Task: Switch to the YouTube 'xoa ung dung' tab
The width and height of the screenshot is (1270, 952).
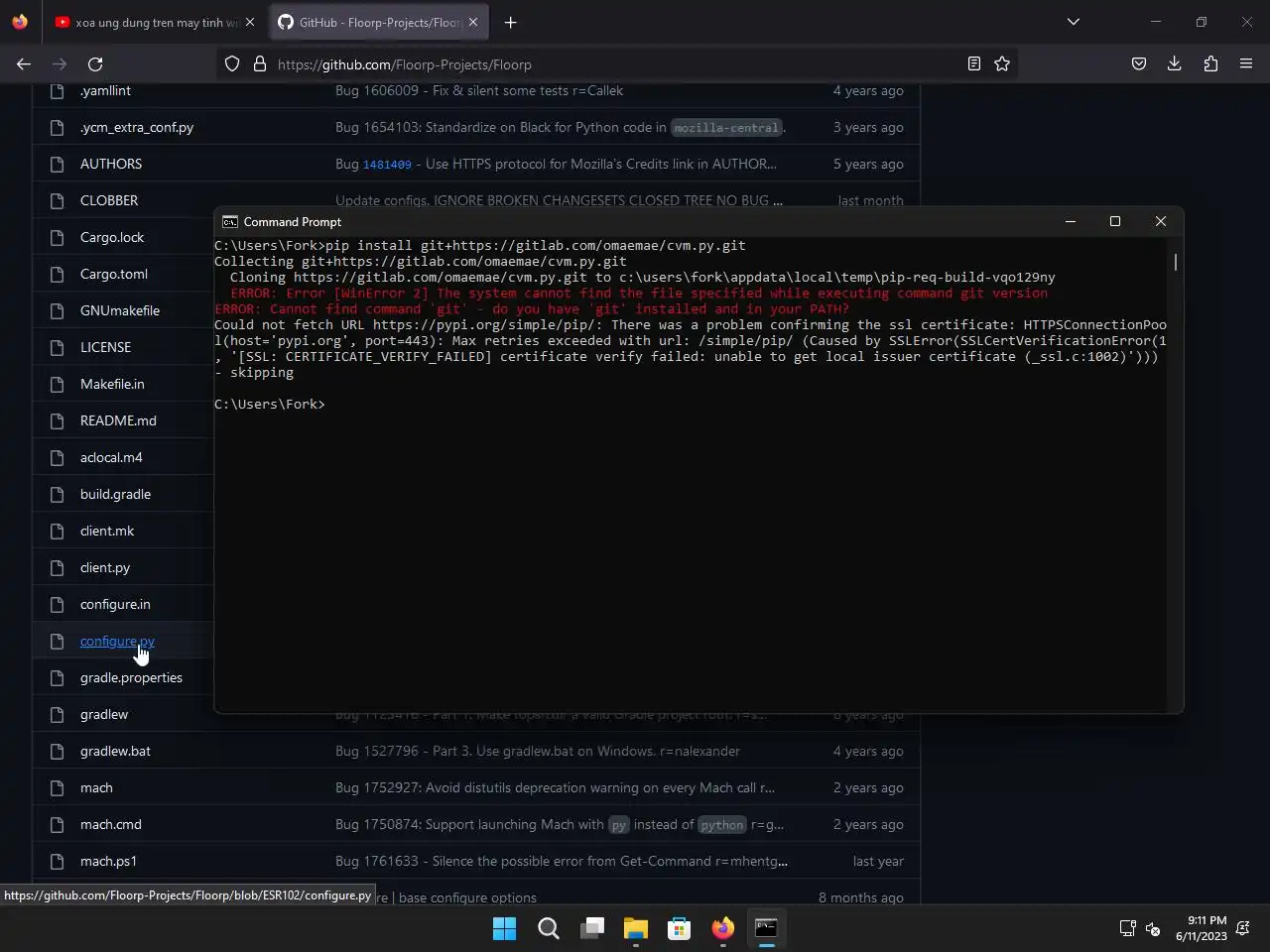Action: tap(154, 22)
